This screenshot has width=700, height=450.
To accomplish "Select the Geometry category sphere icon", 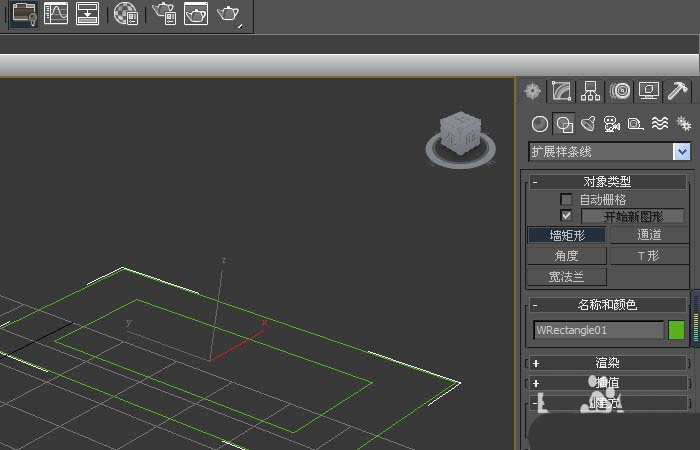I will [x=540, y=124].
